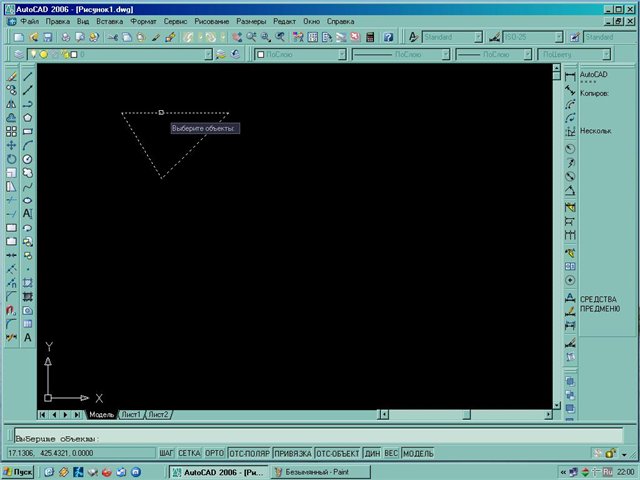Click the Пуск start button

(x=19, y=470)
